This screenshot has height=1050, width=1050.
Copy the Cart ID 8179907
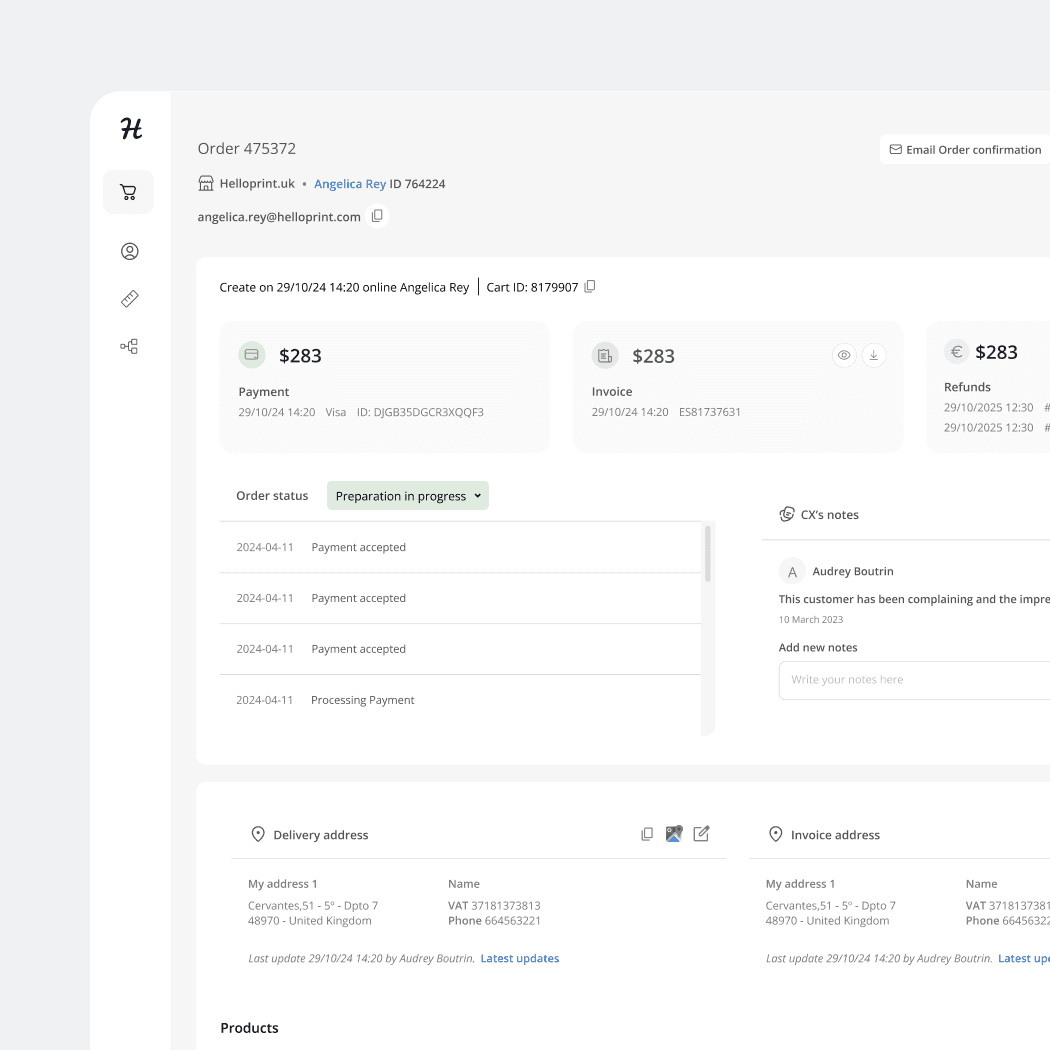(x=590, y=286)
